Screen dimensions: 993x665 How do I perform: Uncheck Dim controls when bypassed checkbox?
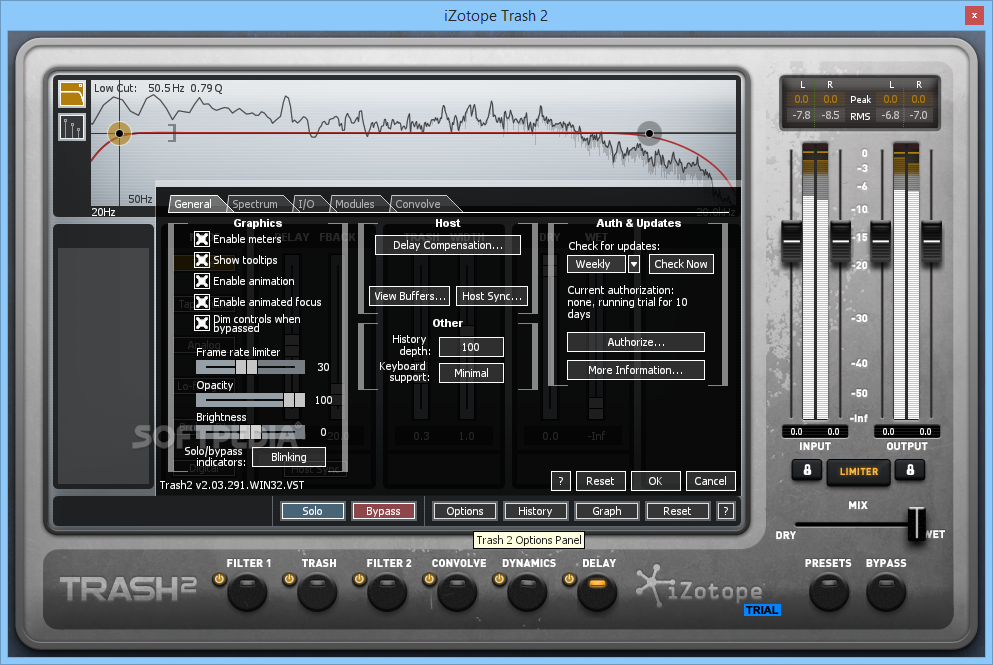pos(202,323)
